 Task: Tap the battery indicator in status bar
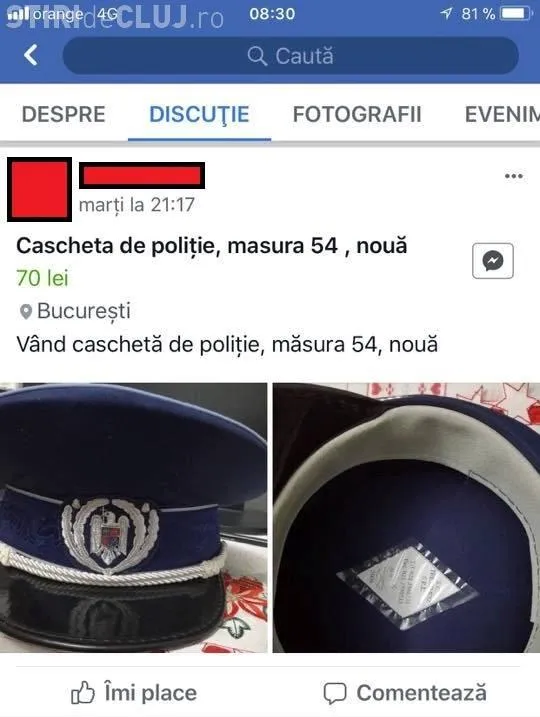[x=516, y=14]
